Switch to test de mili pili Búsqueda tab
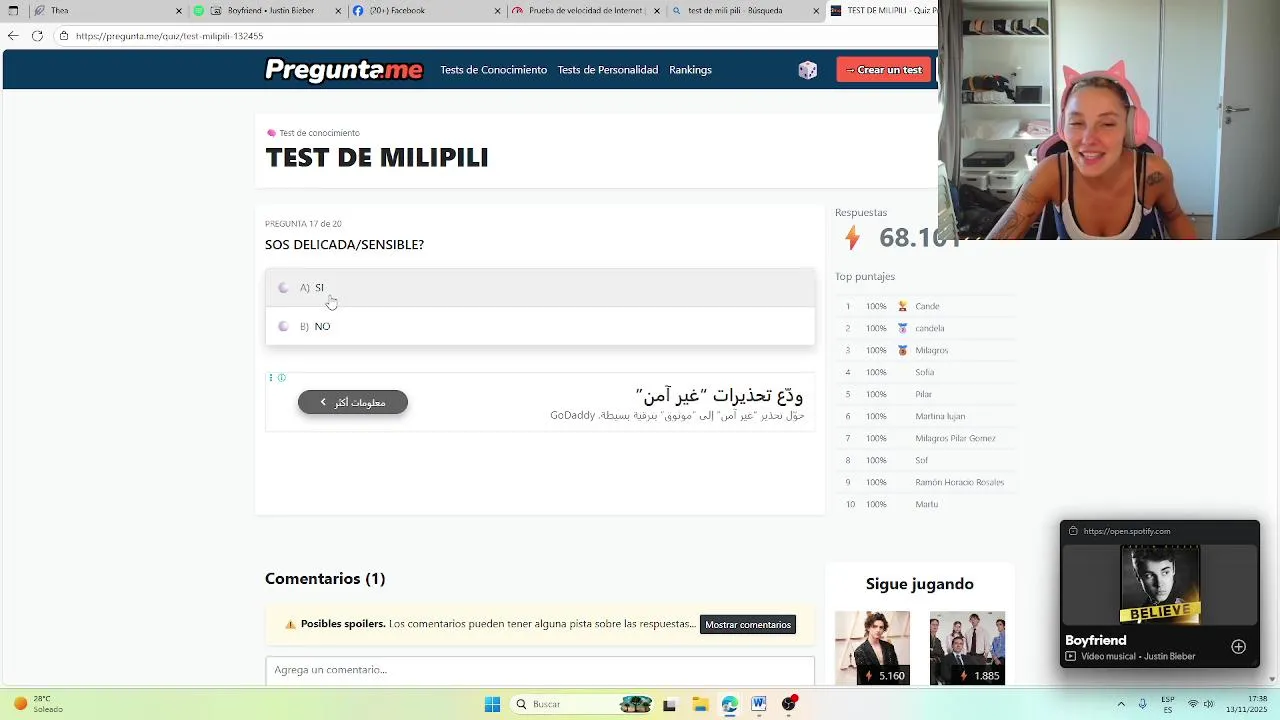The image size is (1280, 720). point(745,11)
